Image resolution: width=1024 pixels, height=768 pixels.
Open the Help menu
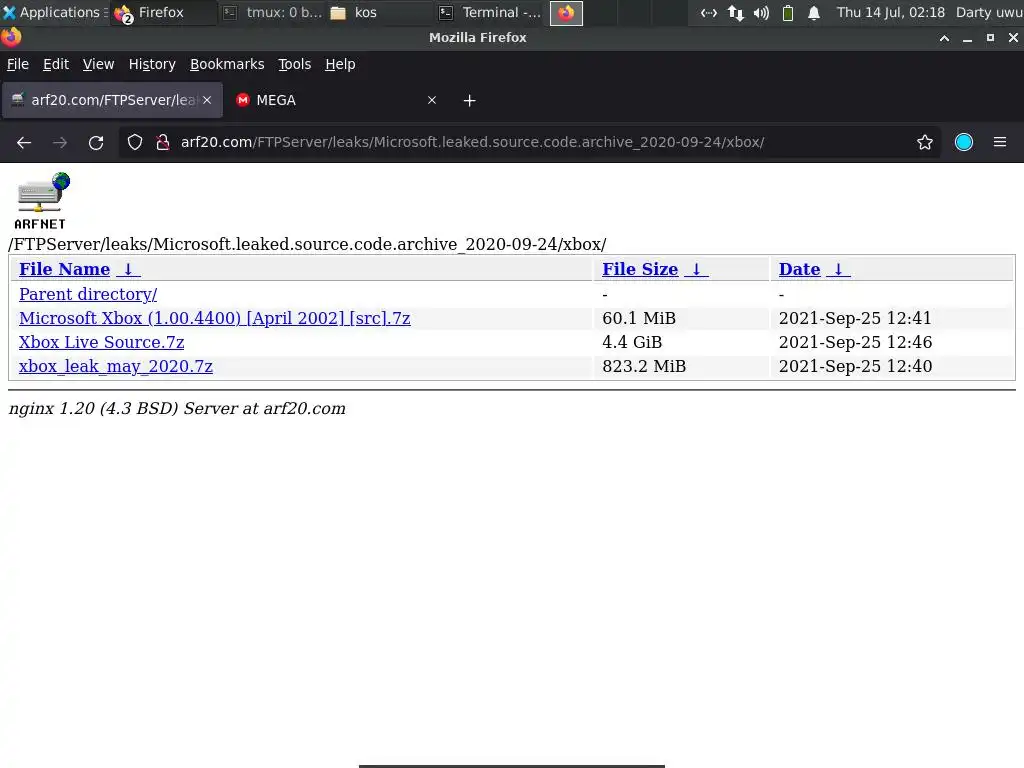pos(340,64)
